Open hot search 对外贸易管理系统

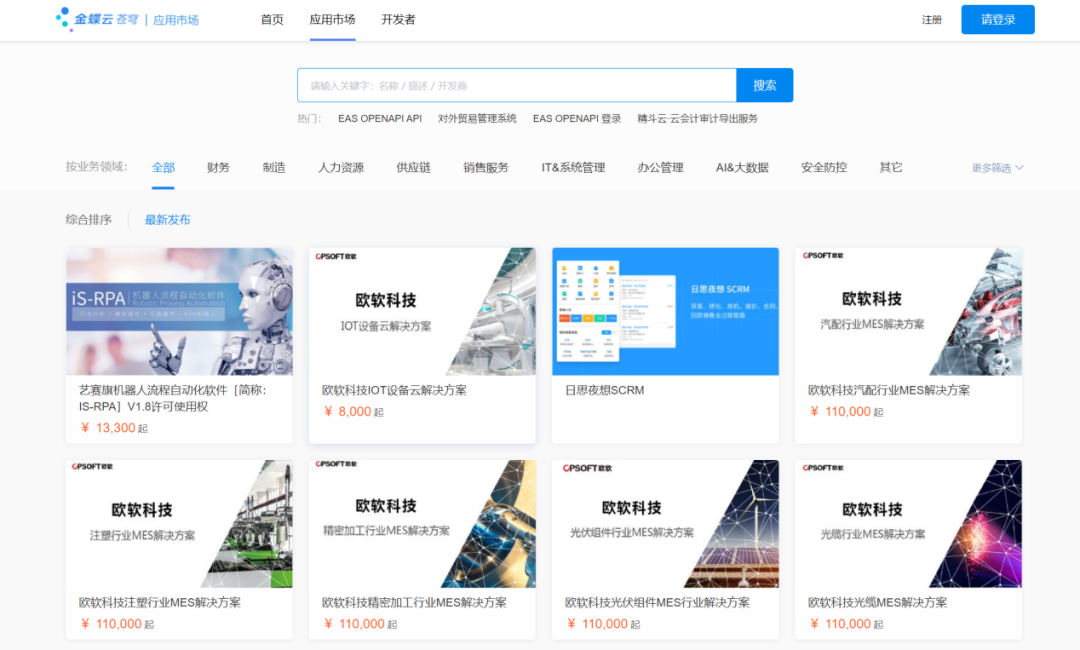click(x=477, y=118)
